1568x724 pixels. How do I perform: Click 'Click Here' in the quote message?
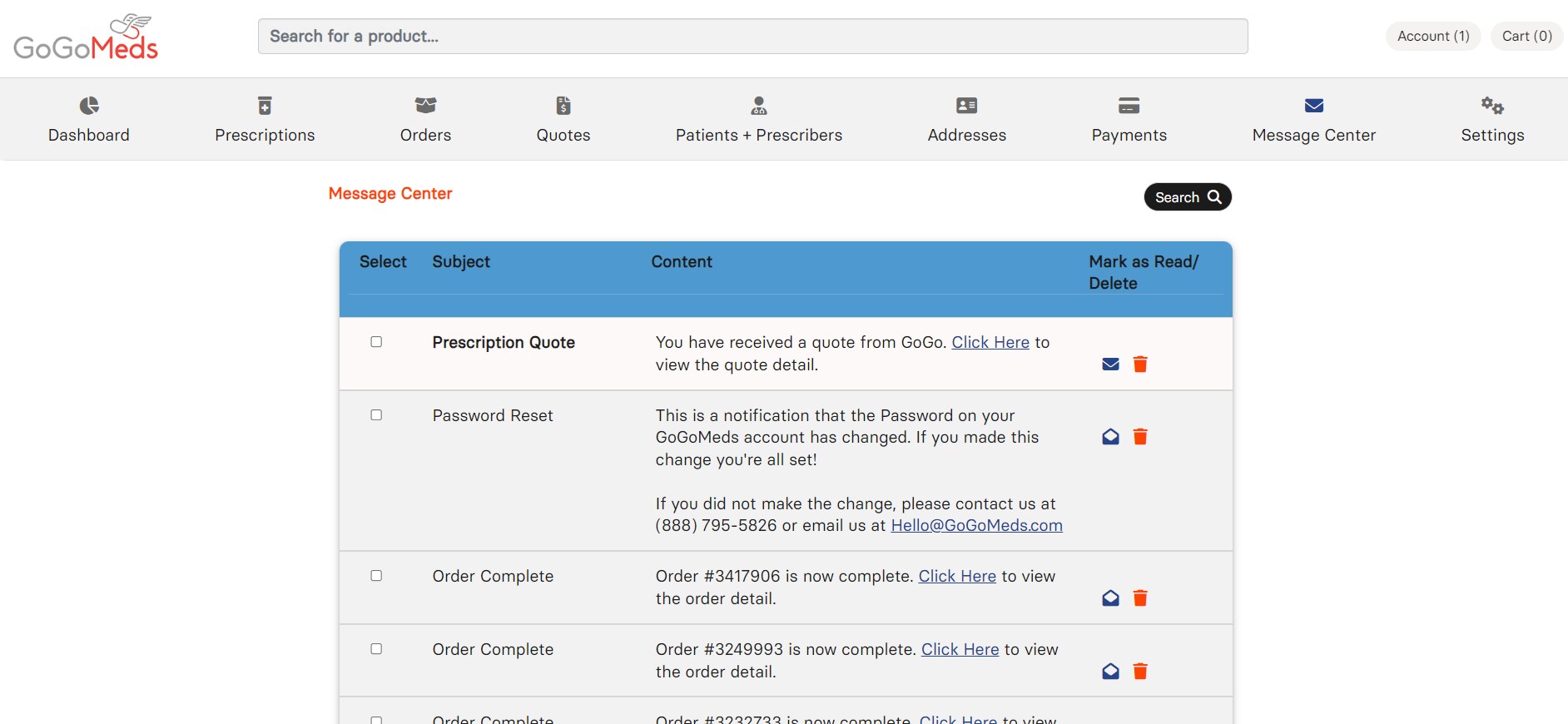[990, 342]
